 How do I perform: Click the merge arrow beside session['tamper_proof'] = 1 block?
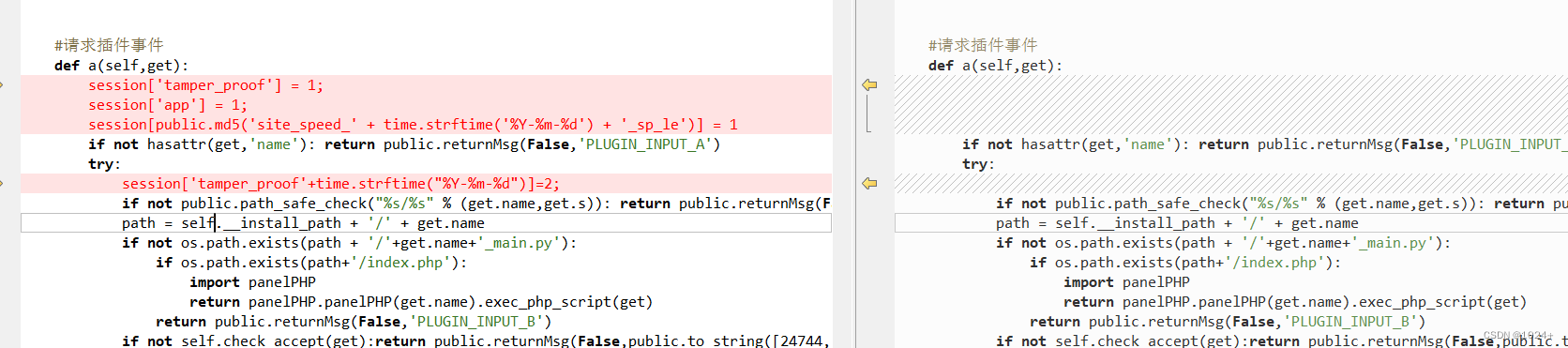[869, 85]
